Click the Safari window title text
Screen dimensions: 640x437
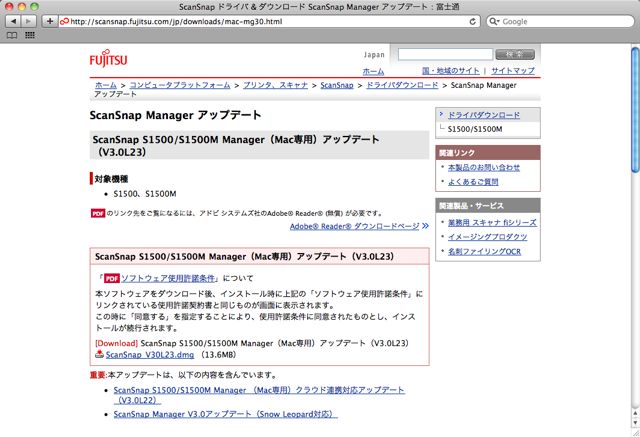(320, 7)
